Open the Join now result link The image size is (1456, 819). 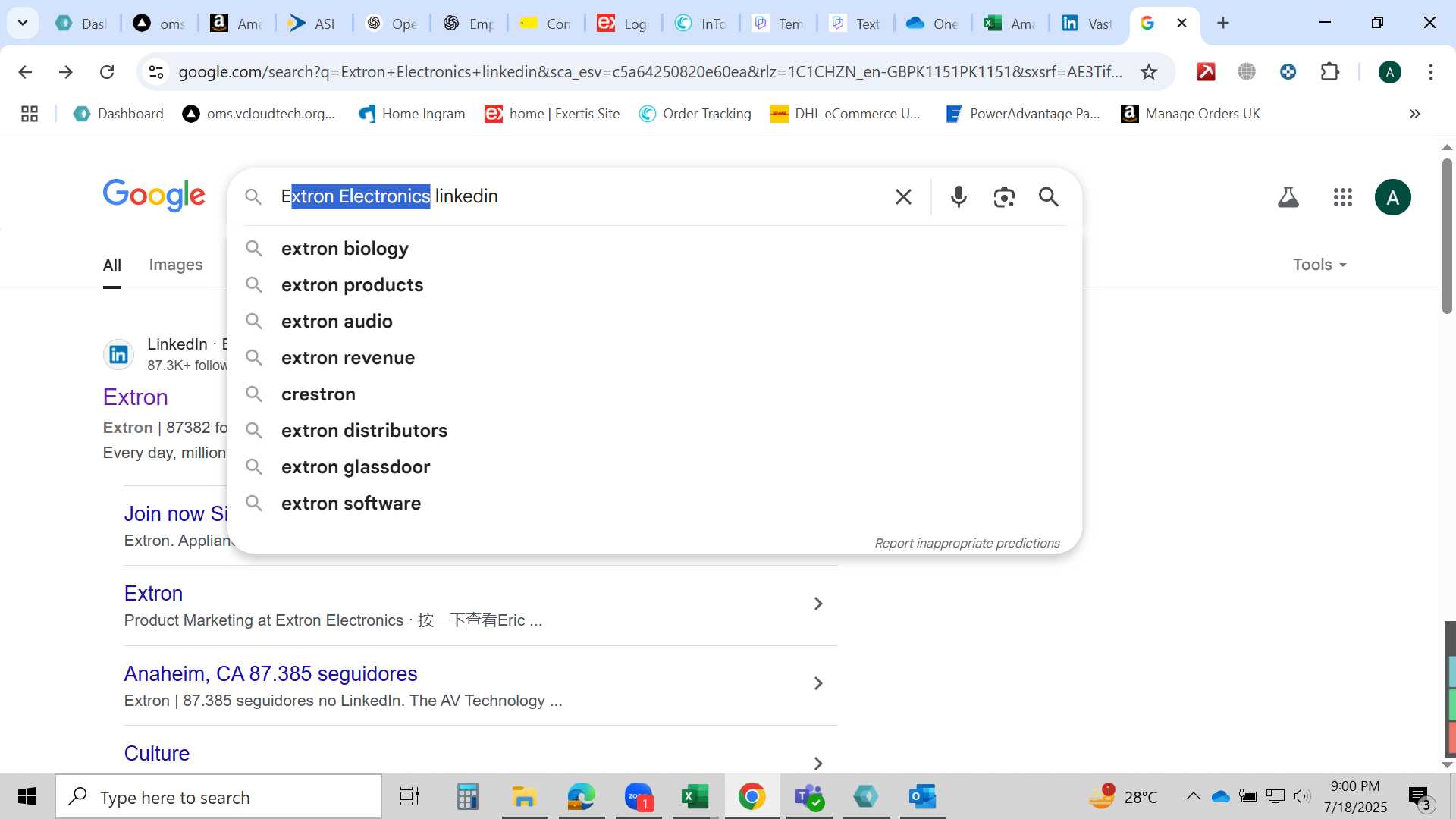(175, 514)
